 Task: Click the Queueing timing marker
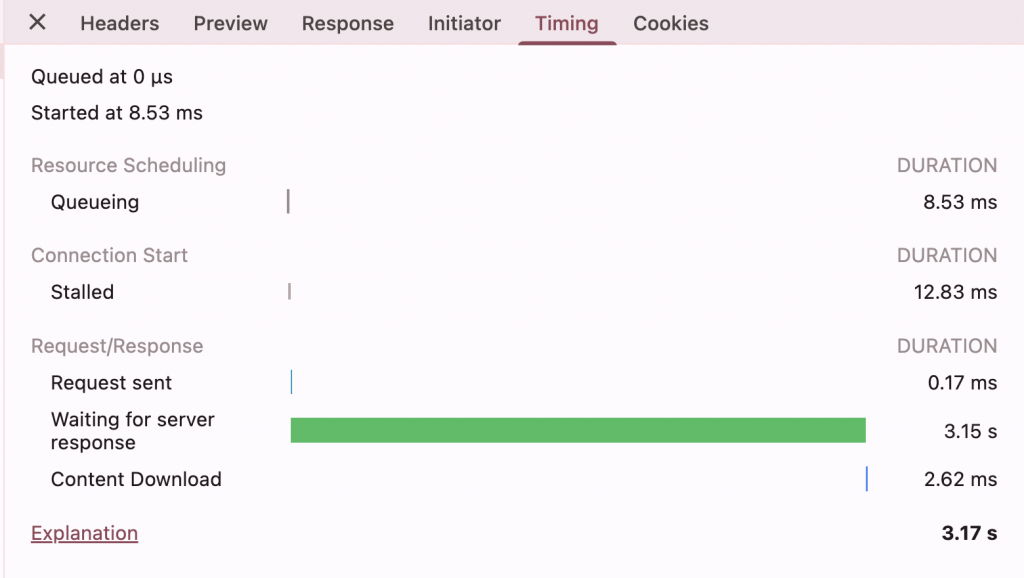288,201
